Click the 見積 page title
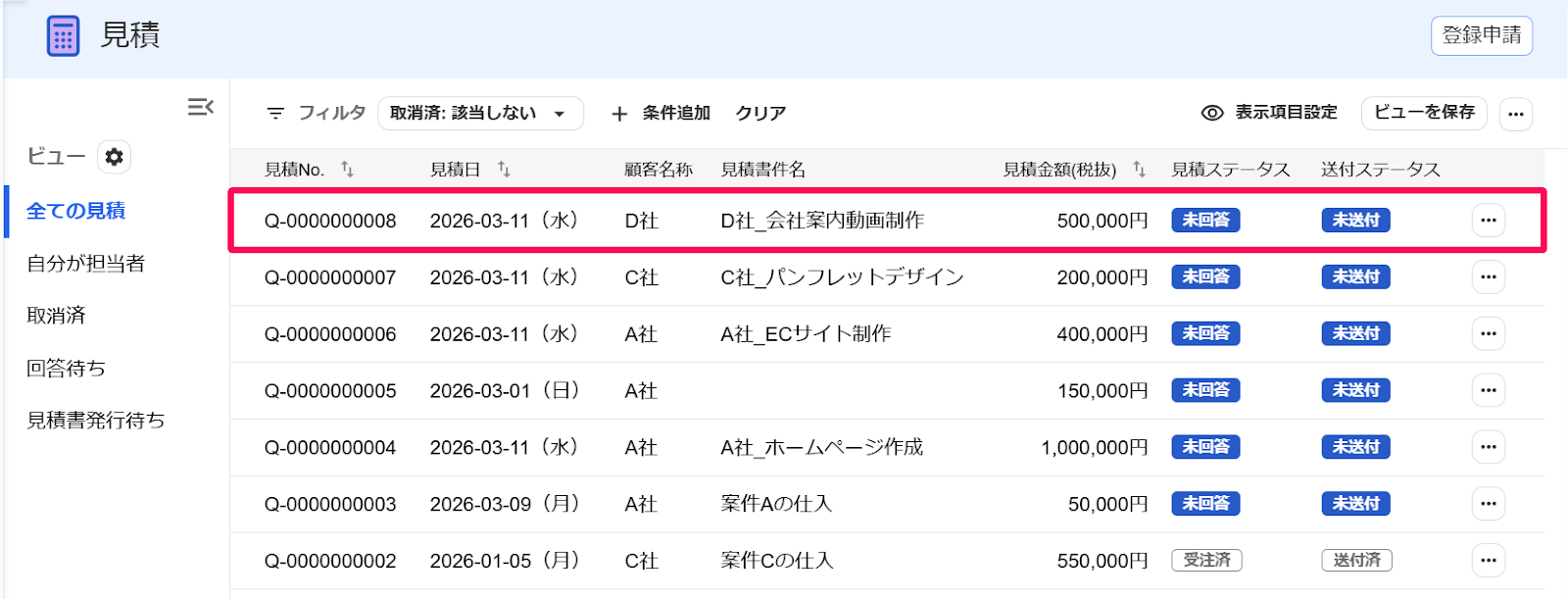The image size is (1568, 599). [130, 35]
